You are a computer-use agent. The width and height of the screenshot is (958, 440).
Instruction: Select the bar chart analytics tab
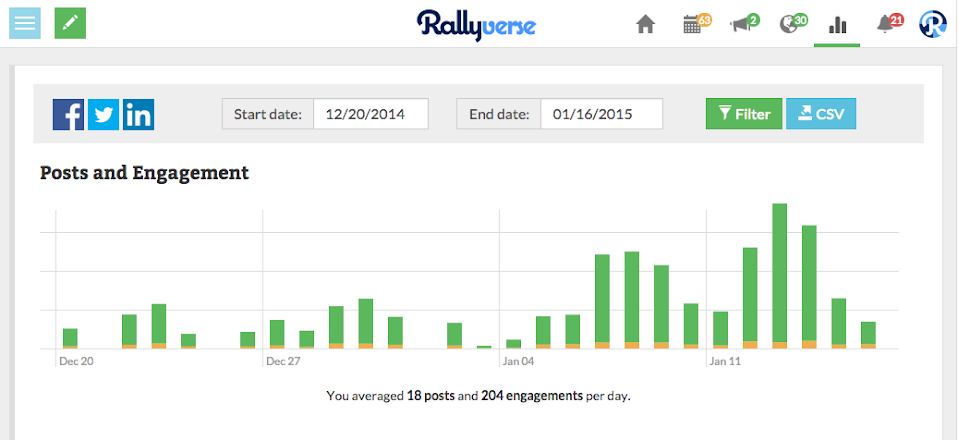pyautogui.click(x=837, y=25)
